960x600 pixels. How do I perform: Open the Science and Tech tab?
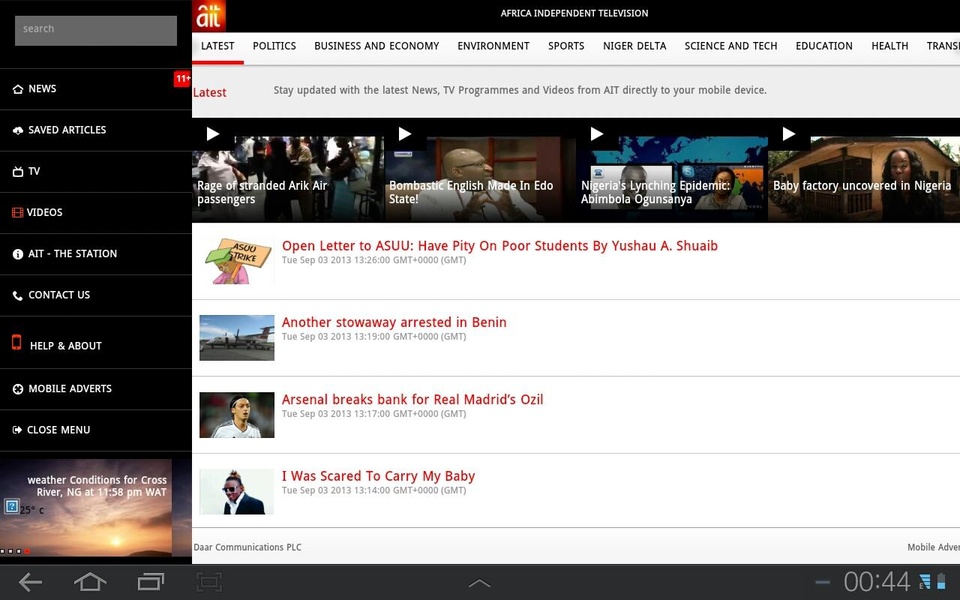(731, 46)
